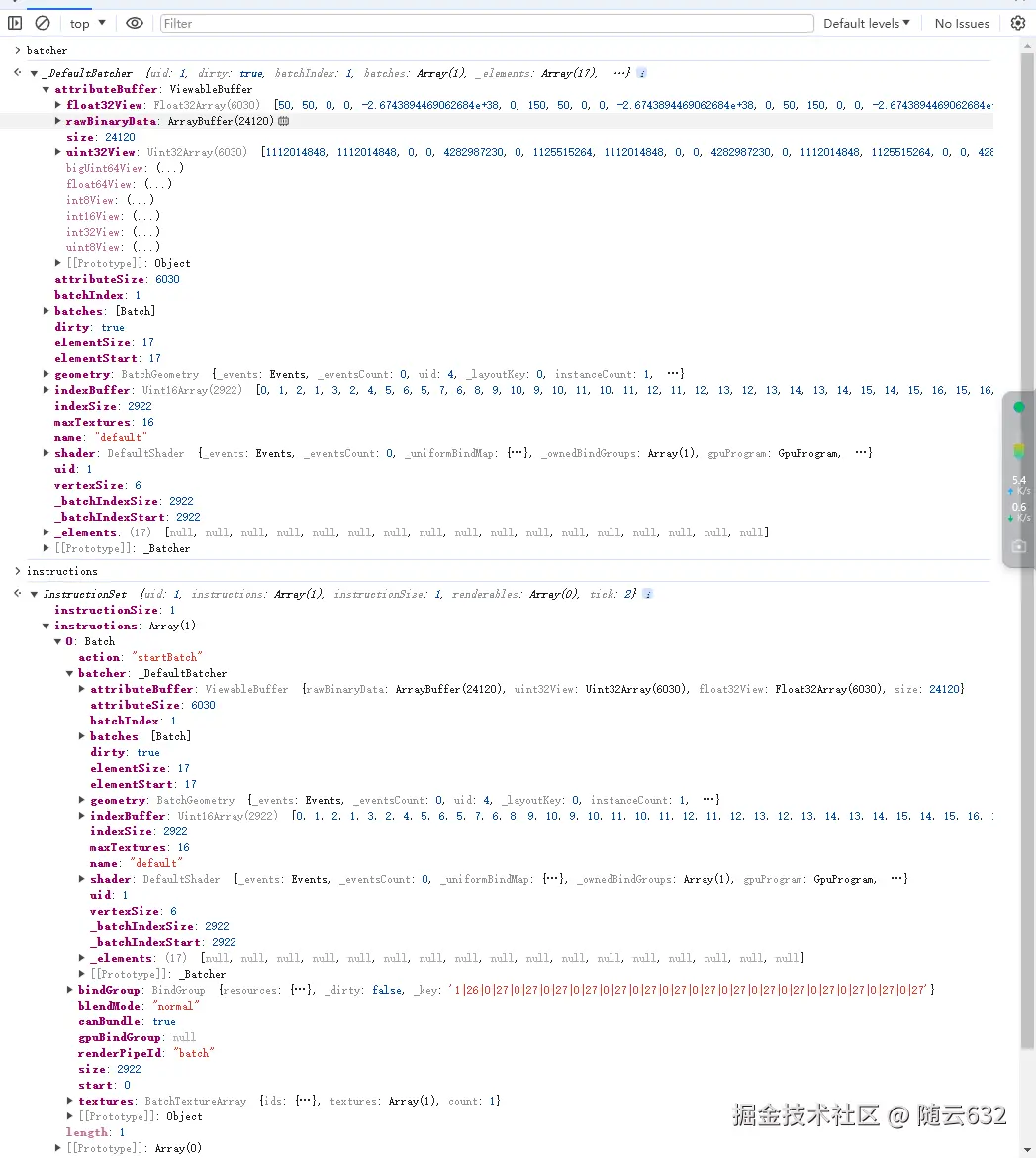Expand the float32View Float32Array(6030) row
The image size is (1036, 1158).
pos(57,105)
